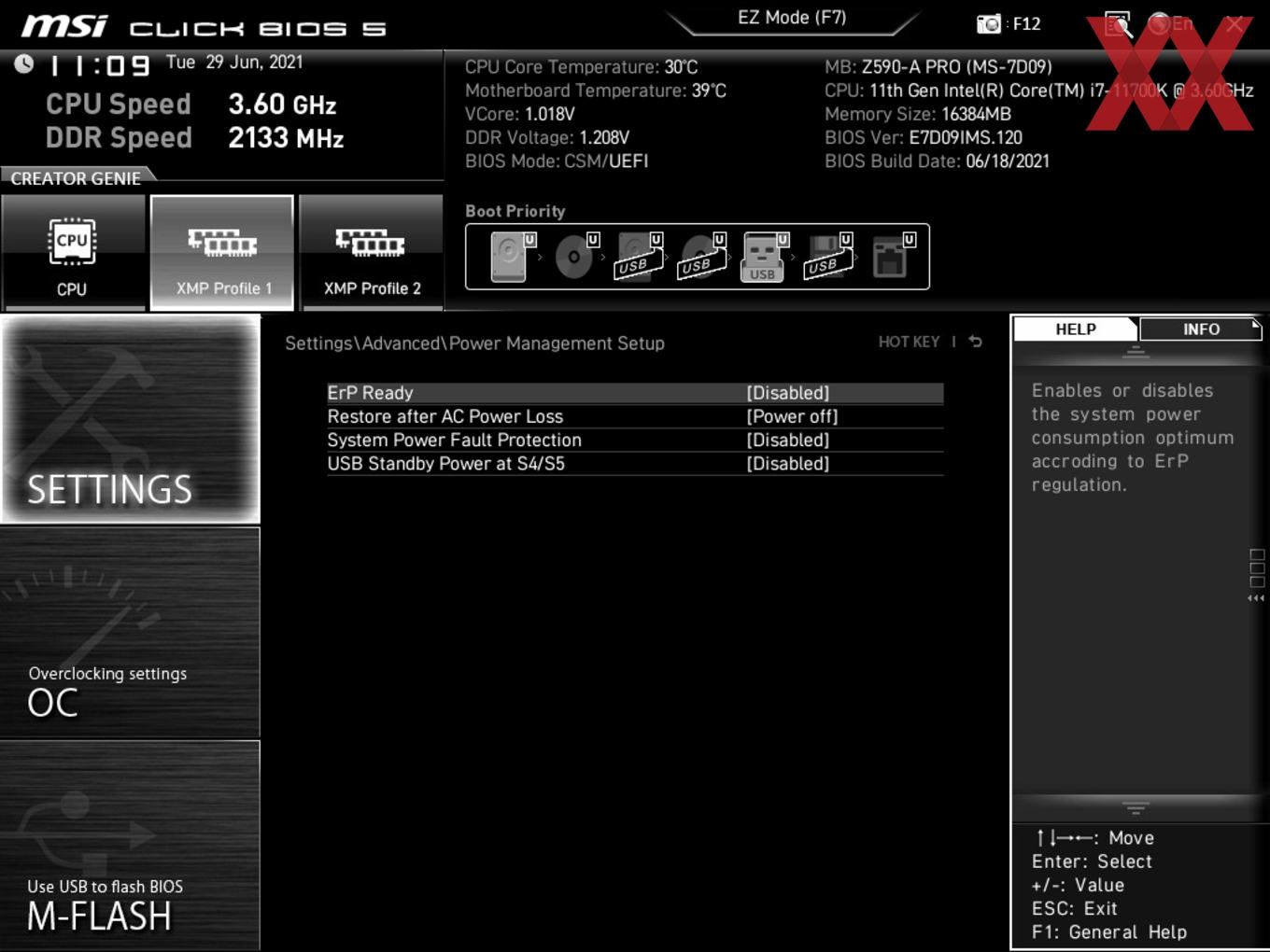Image resolution: width=1270 pixels, height=952 pixels.
Task: Click the date Tue 29 Jun, 2021
Action: [234, 63]
